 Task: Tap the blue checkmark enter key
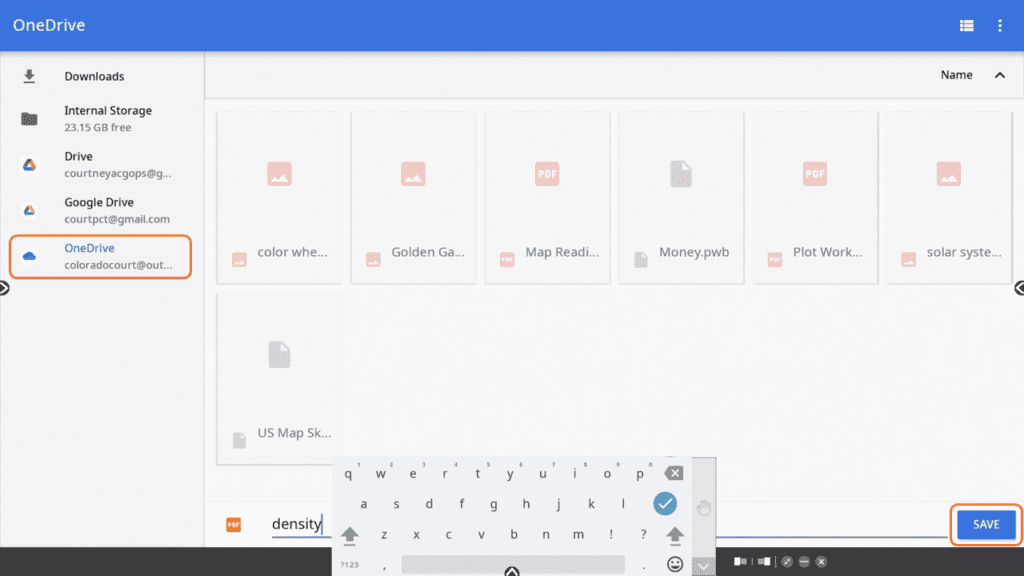click(665, 503)
